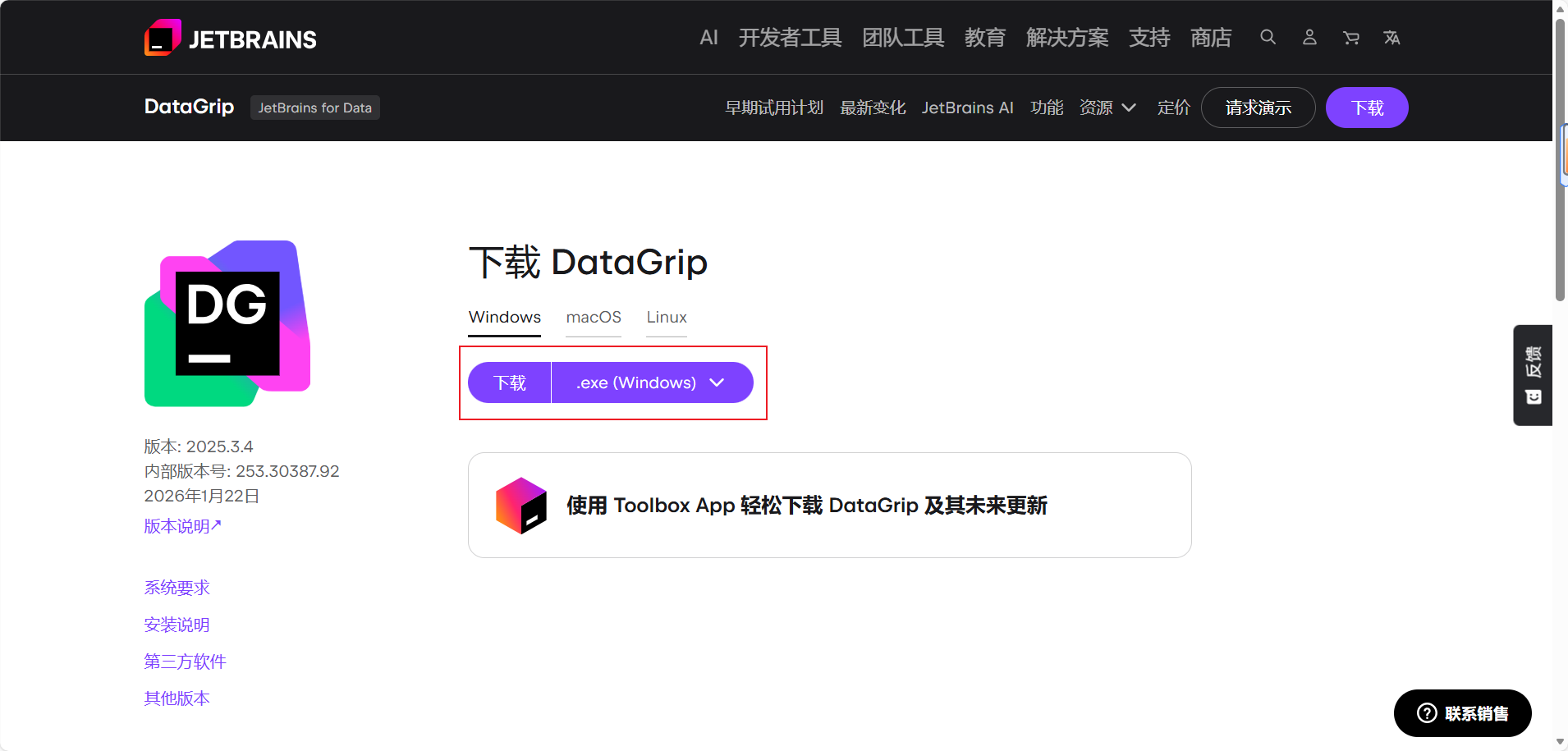Click the JetBrains logo
This screenshot has width=1568, height=751.
[x=231, y=38]
